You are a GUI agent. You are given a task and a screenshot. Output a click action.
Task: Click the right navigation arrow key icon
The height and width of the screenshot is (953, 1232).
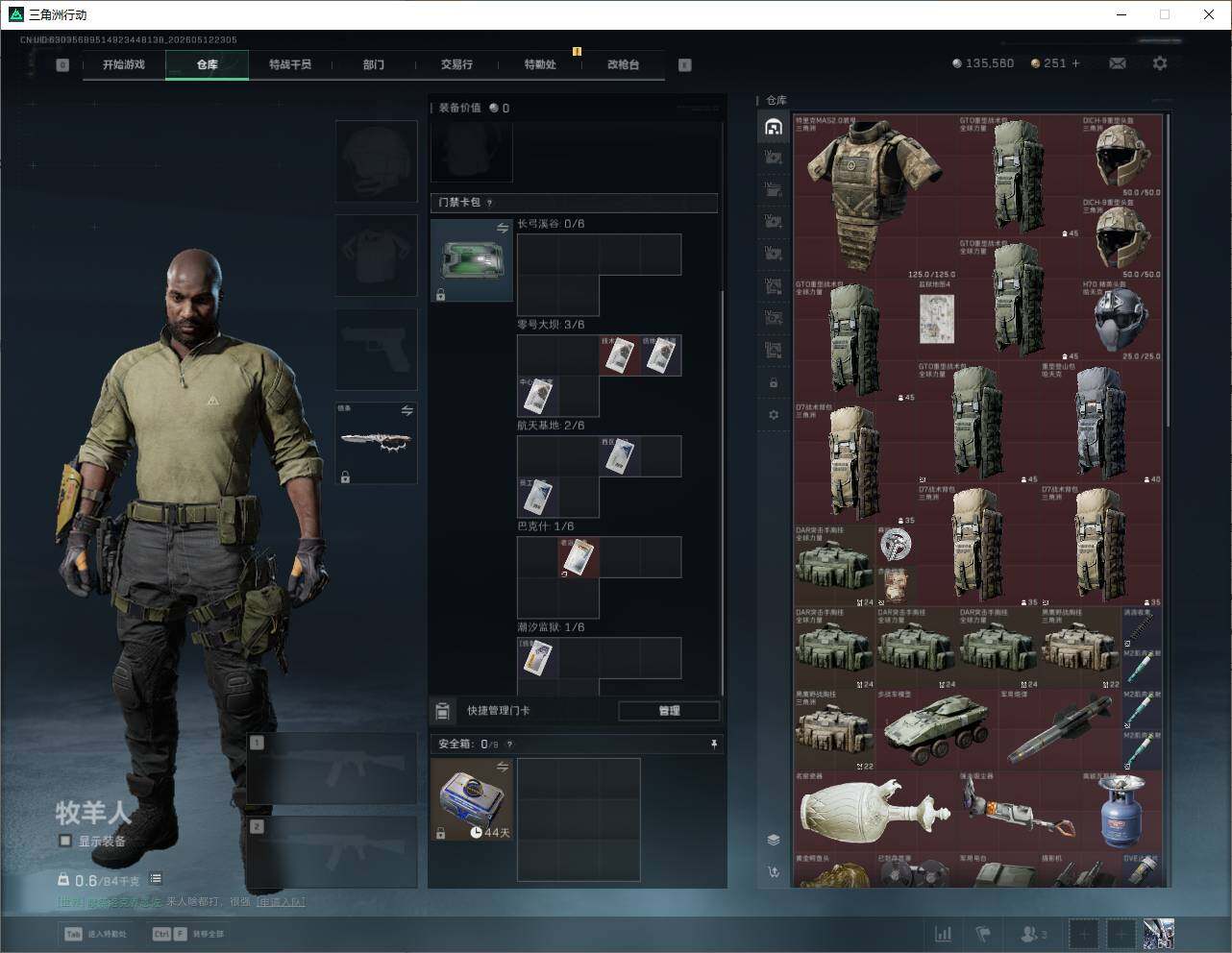pos(685,65)
